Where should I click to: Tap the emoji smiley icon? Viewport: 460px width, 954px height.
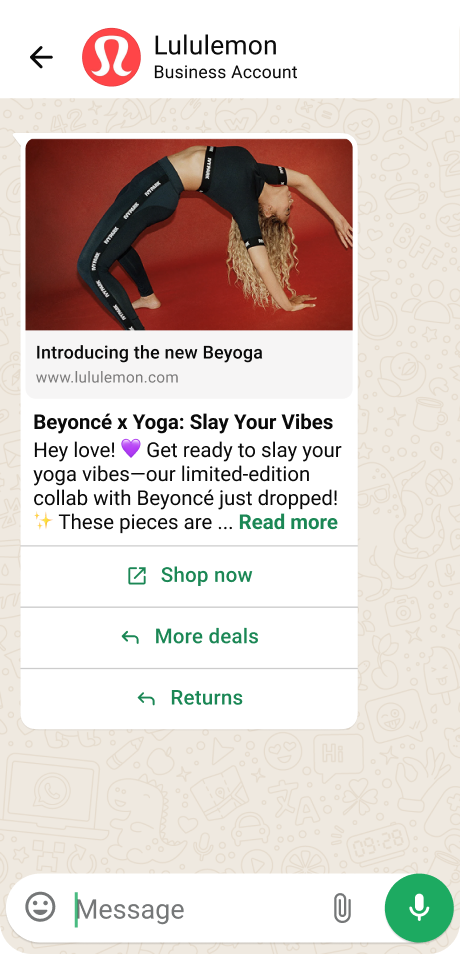click(40, 908)
